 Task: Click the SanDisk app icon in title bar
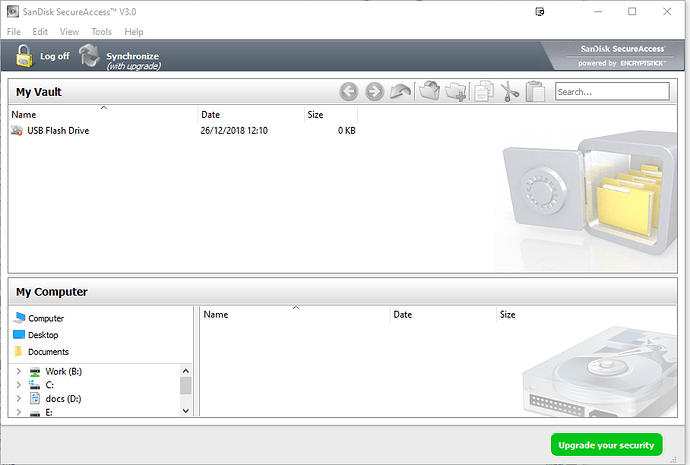[13, 11]
